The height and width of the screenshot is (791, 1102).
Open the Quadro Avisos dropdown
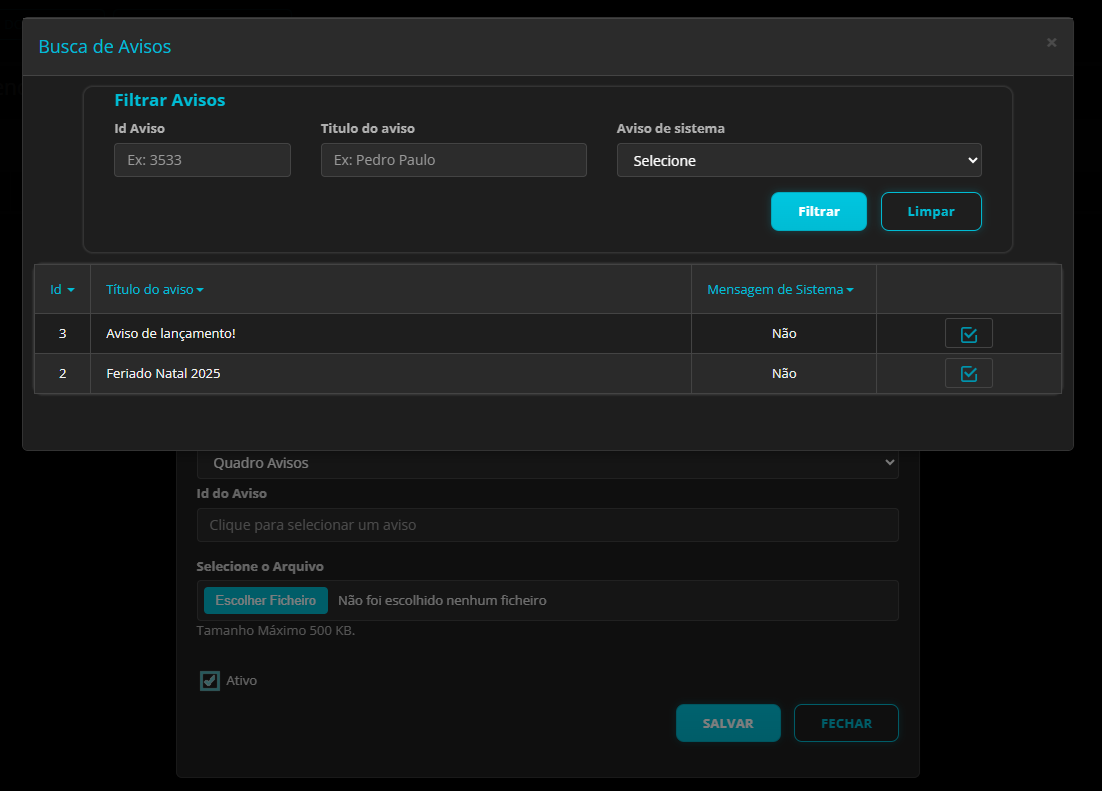[x=547, y=462]
